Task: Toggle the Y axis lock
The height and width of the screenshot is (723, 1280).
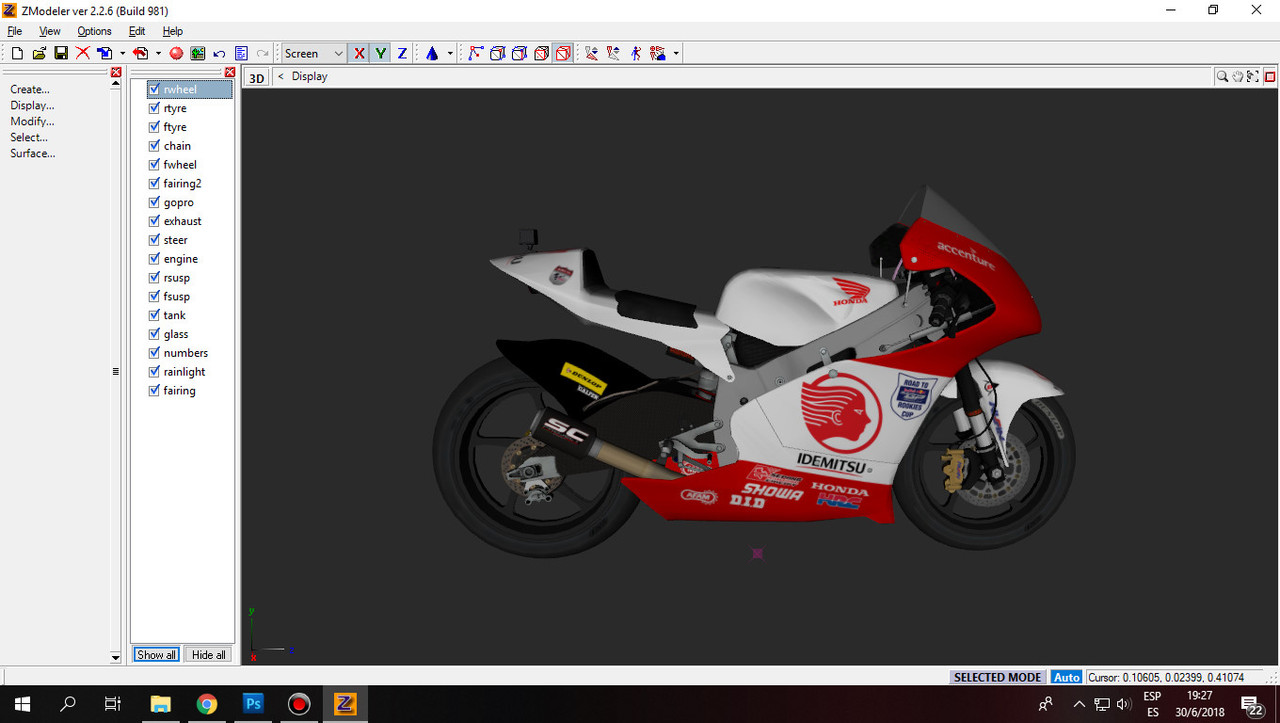Action: [381, 53]
